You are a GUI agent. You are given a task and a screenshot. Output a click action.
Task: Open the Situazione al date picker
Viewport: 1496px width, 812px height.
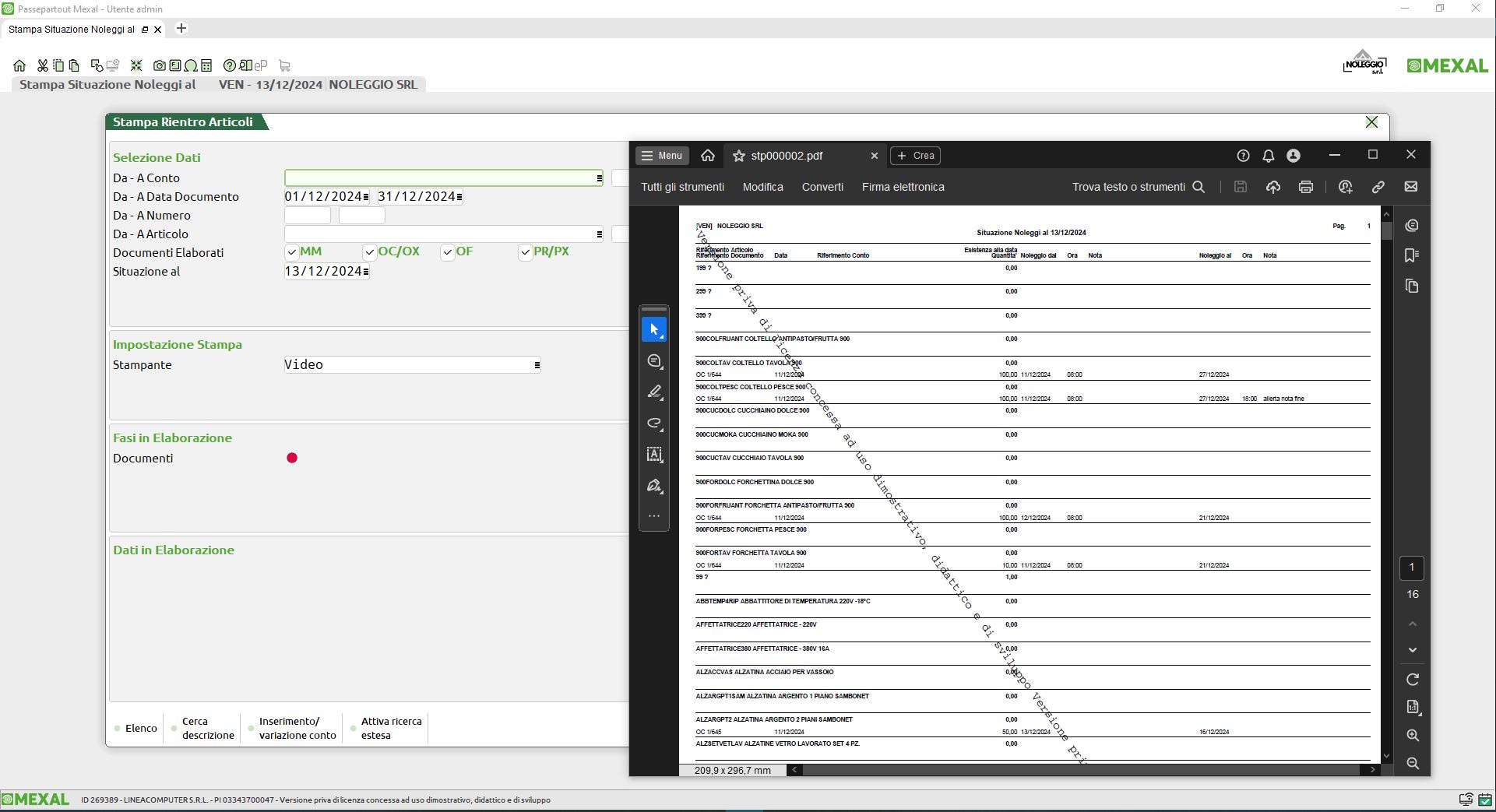tap(366, 272)
